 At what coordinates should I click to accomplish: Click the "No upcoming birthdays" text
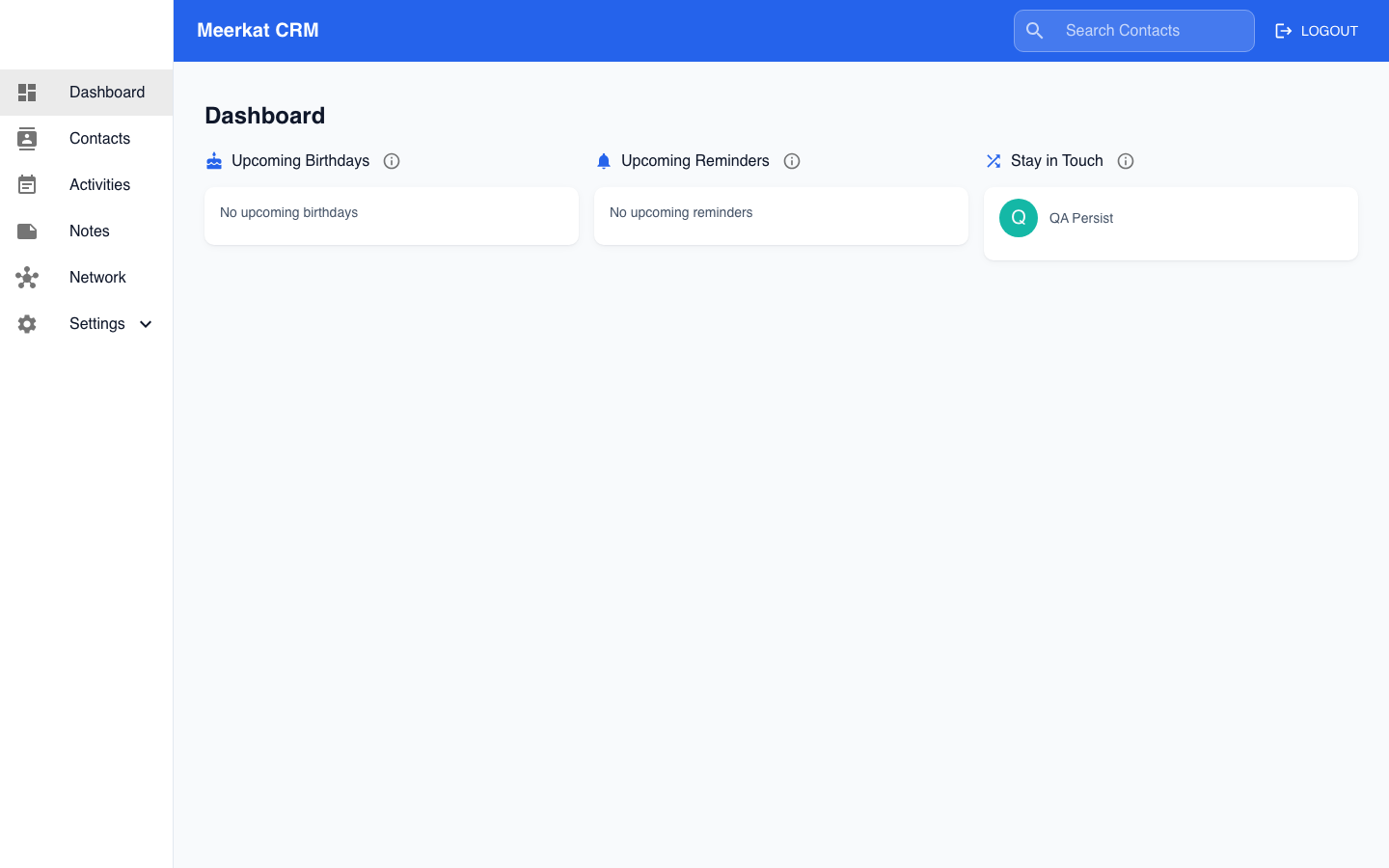288,212
